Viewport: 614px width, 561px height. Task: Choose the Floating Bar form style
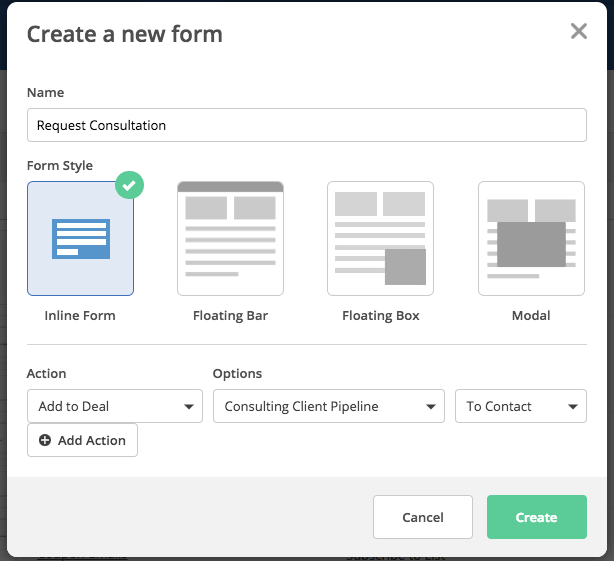[x=230, y=238]
